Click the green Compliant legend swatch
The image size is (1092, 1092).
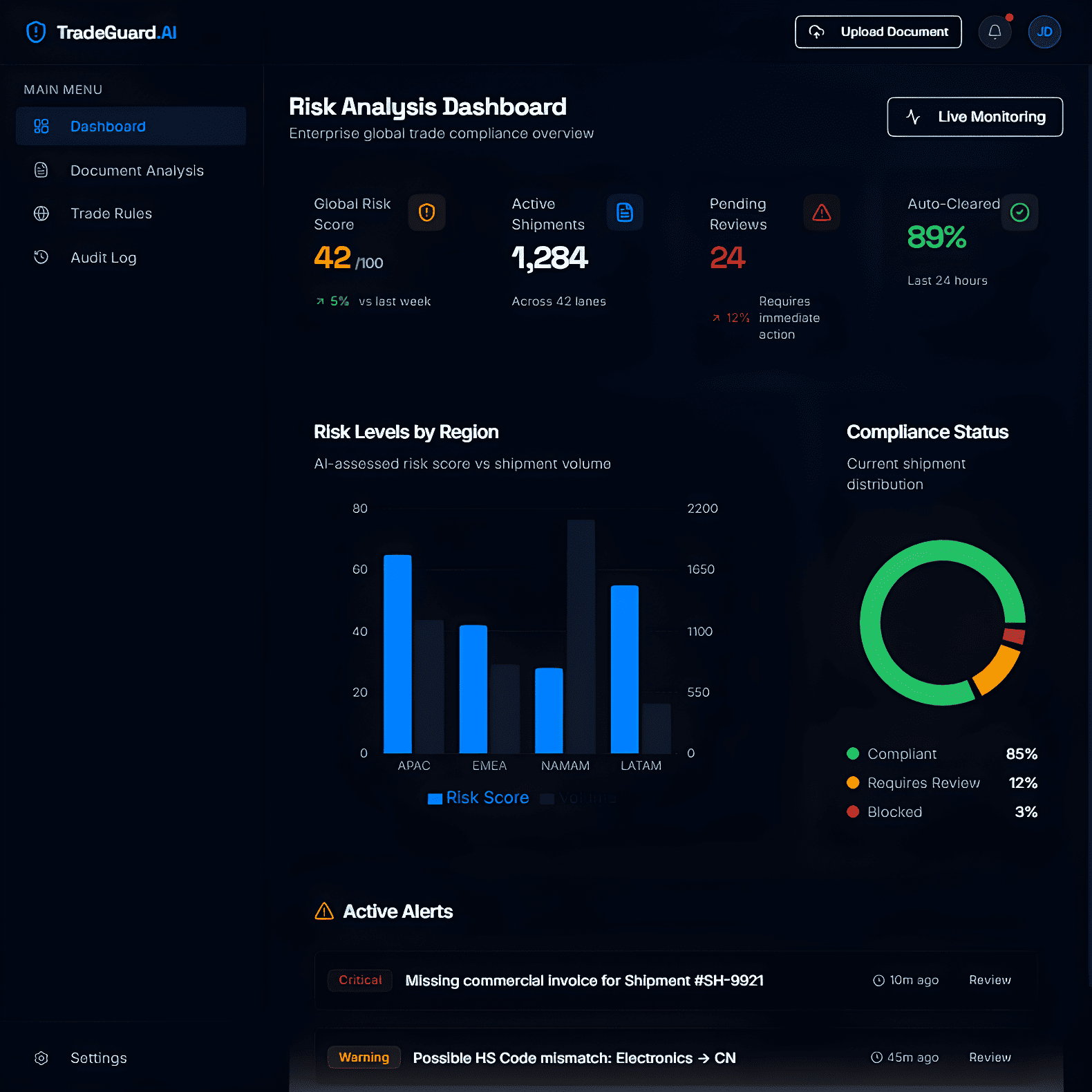[853, 754]
